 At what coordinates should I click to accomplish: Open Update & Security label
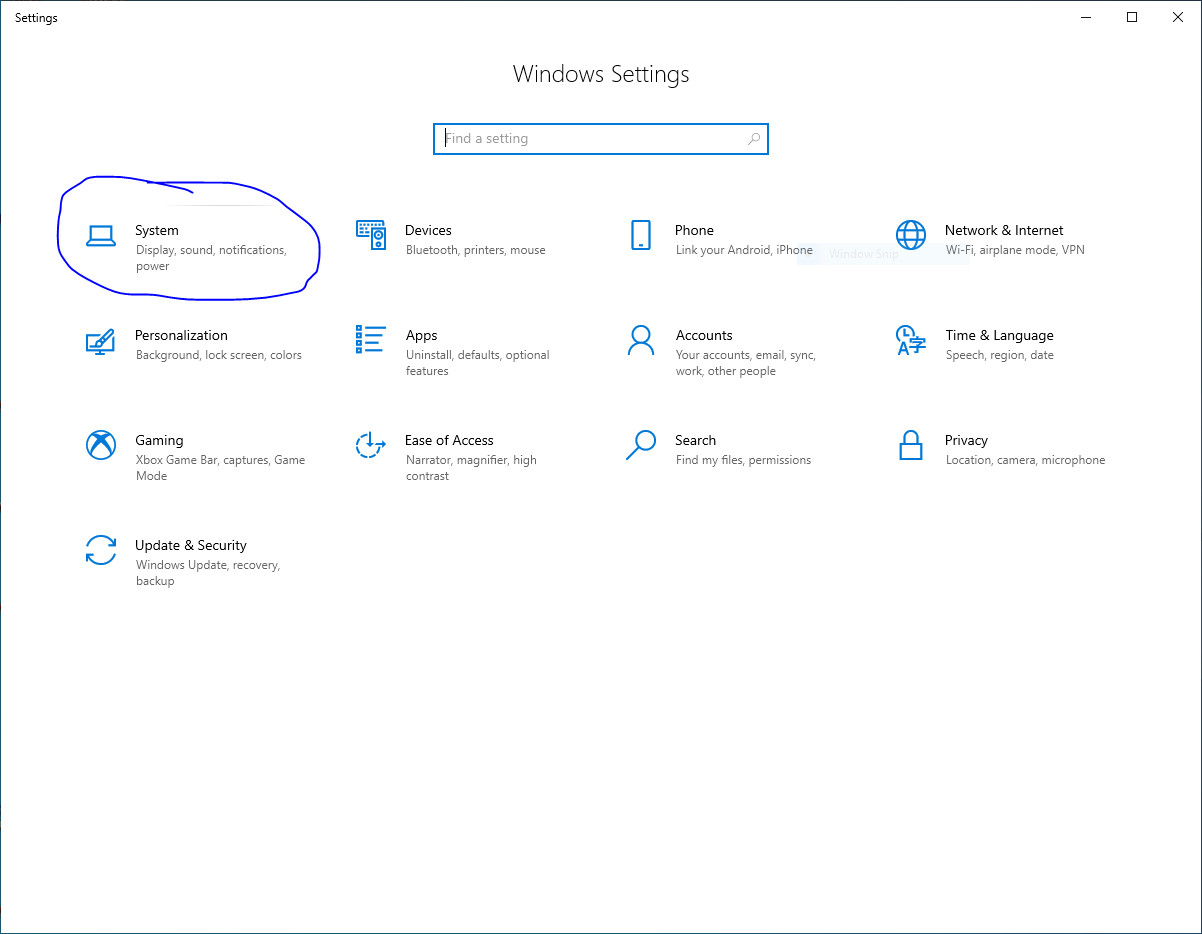click(x=191, y=545)
